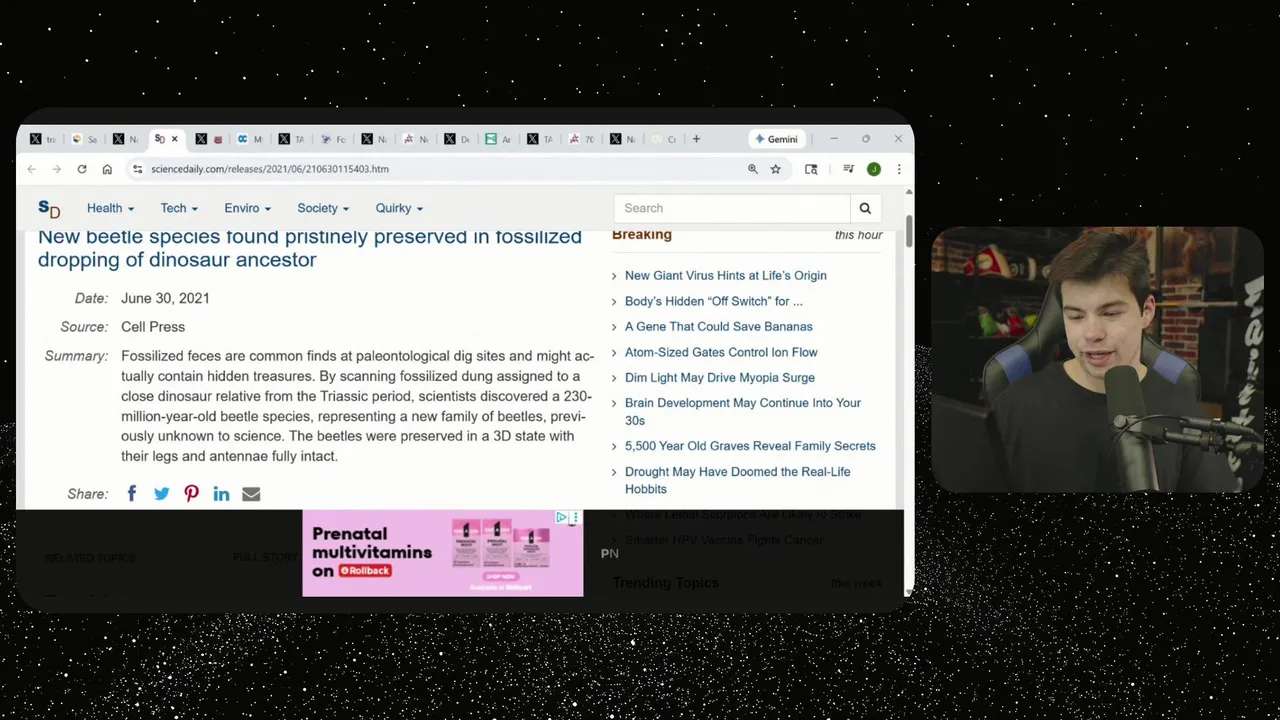Open 'Body's Hidden Off Switch' story
The height and width of the screenshot is (720, 1280).
pyautogui.click(x=713, y=301)
